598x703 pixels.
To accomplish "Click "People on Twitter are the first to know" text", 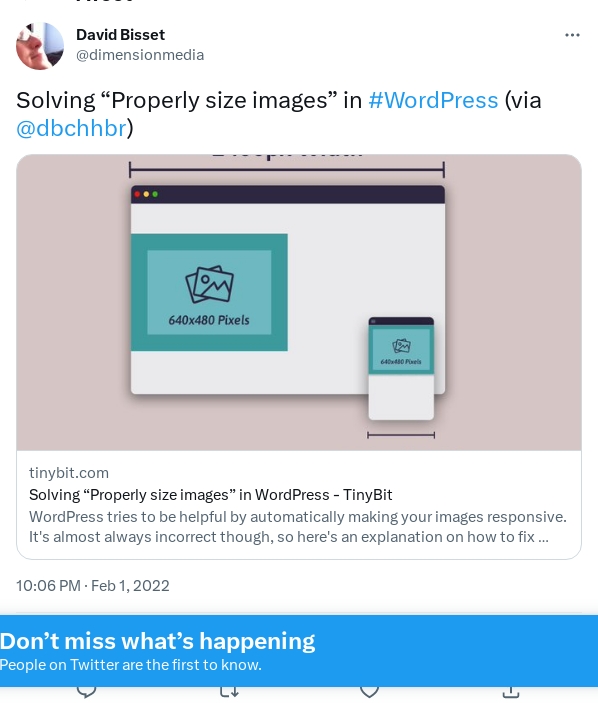I will (130, 664).
